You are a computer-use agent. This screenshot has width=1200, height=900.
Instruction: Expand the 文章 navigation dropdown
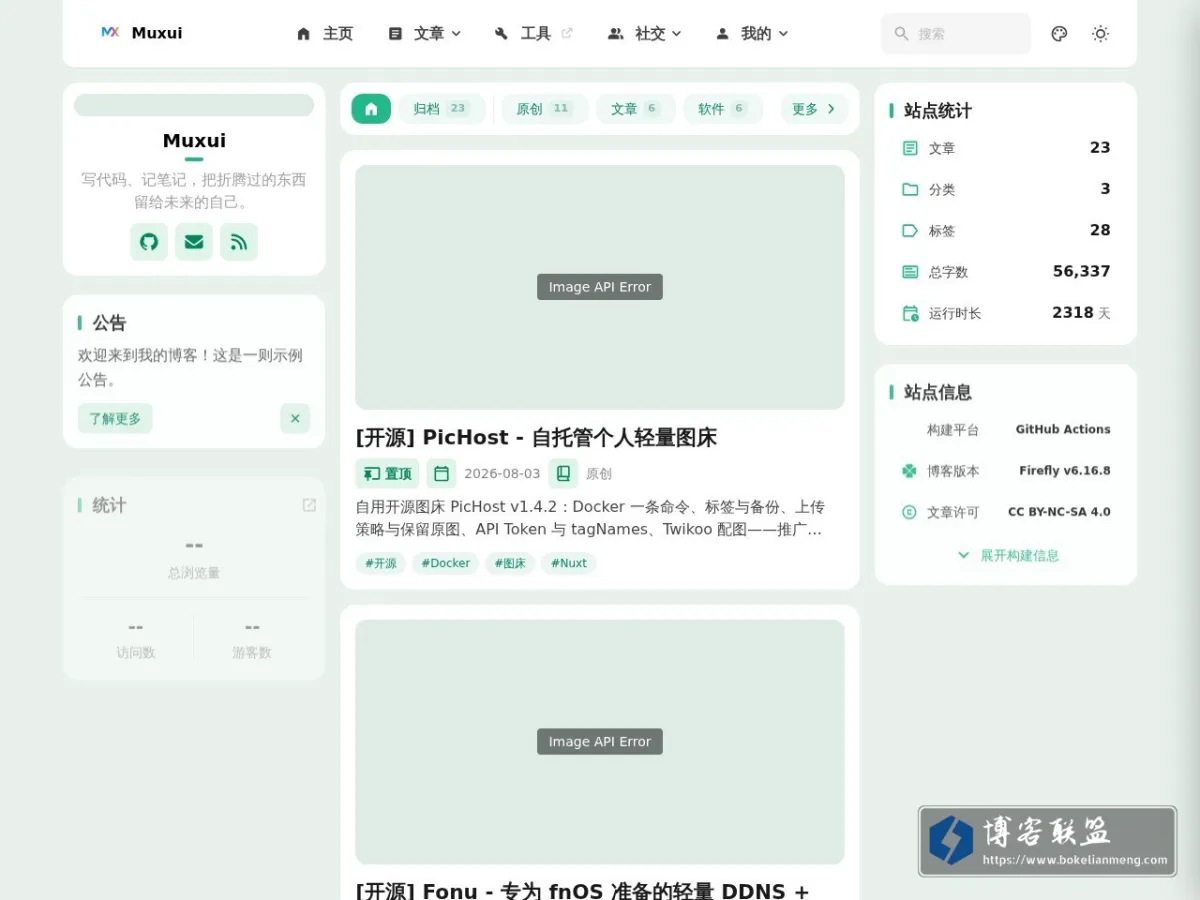(424, 34)
